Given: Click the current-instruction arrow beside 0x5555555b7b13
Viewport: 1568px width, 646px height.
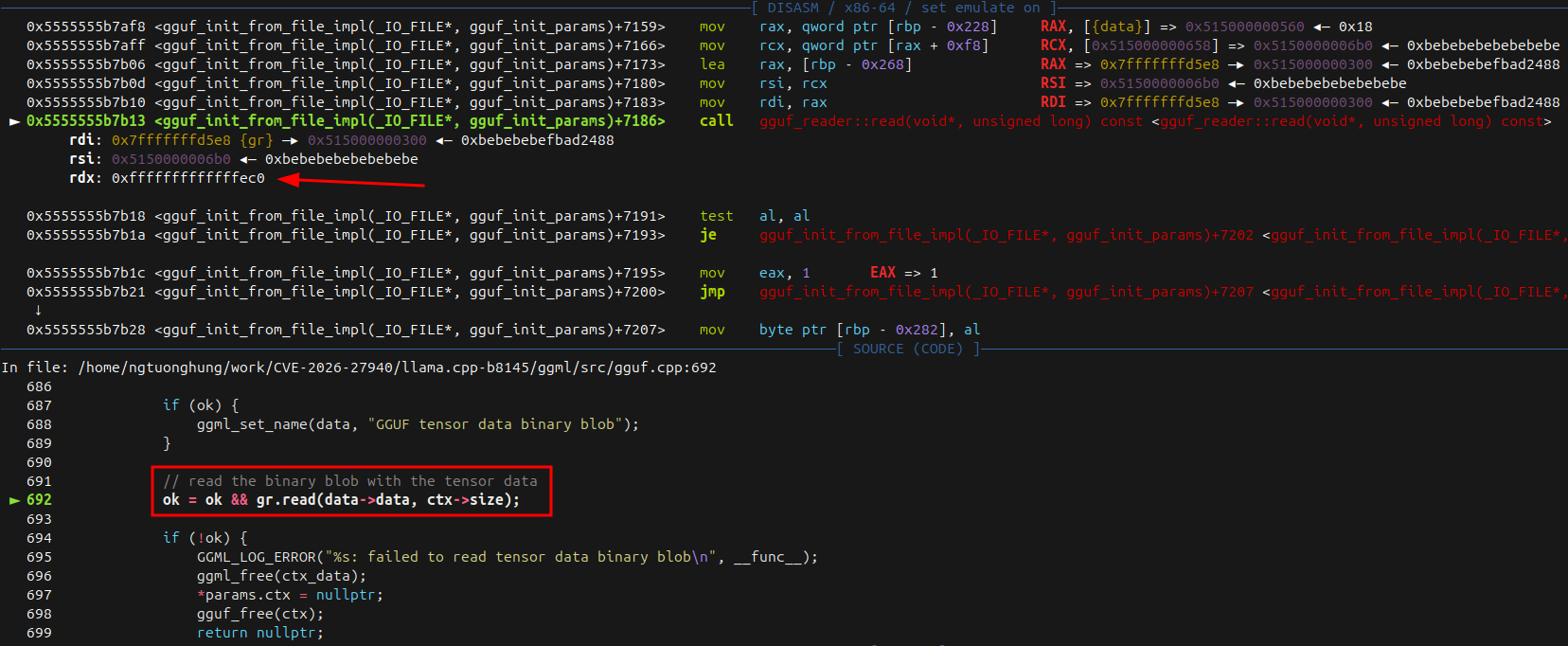Looking at the screenshot, I should (14, 121).
